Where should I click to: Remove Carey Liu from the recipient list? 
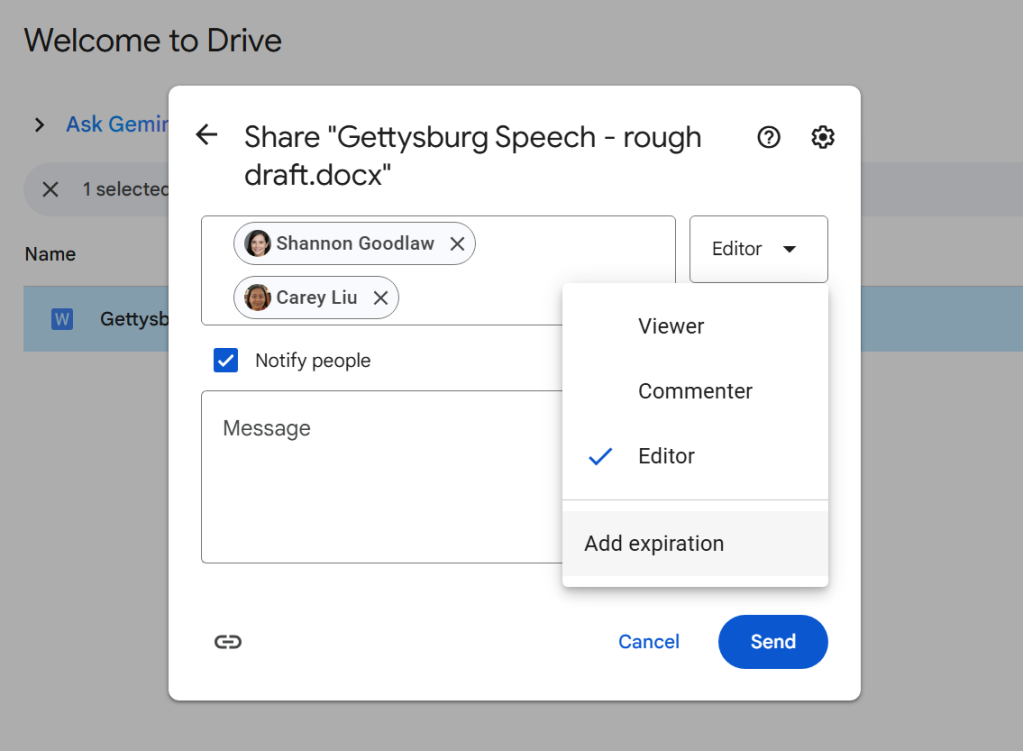(380, 297)
